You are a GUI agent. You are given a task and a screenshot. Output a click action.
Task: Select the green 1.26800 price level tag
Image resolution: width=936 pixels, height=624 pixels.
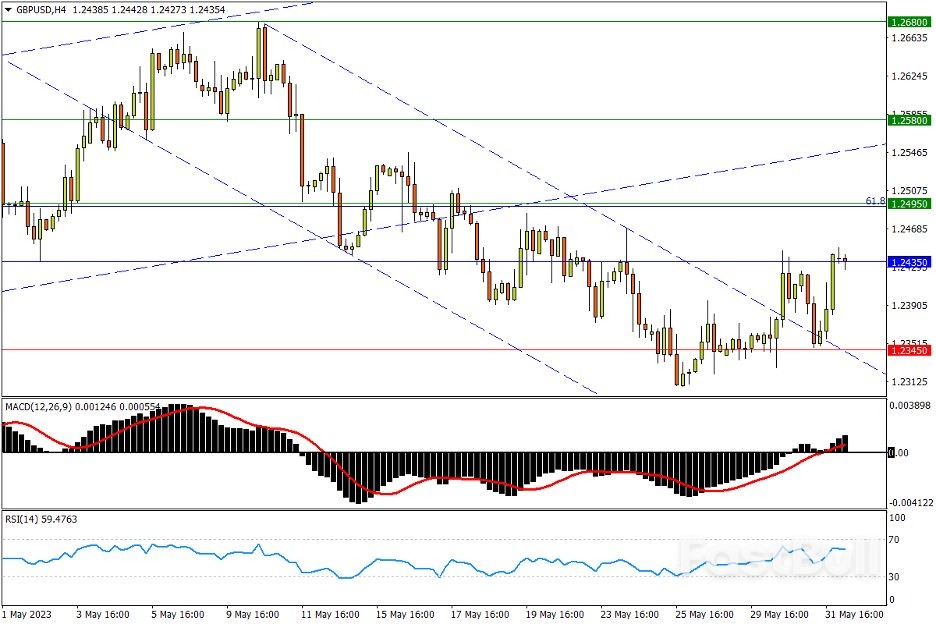pyautogui.click(x=910, y=21)
